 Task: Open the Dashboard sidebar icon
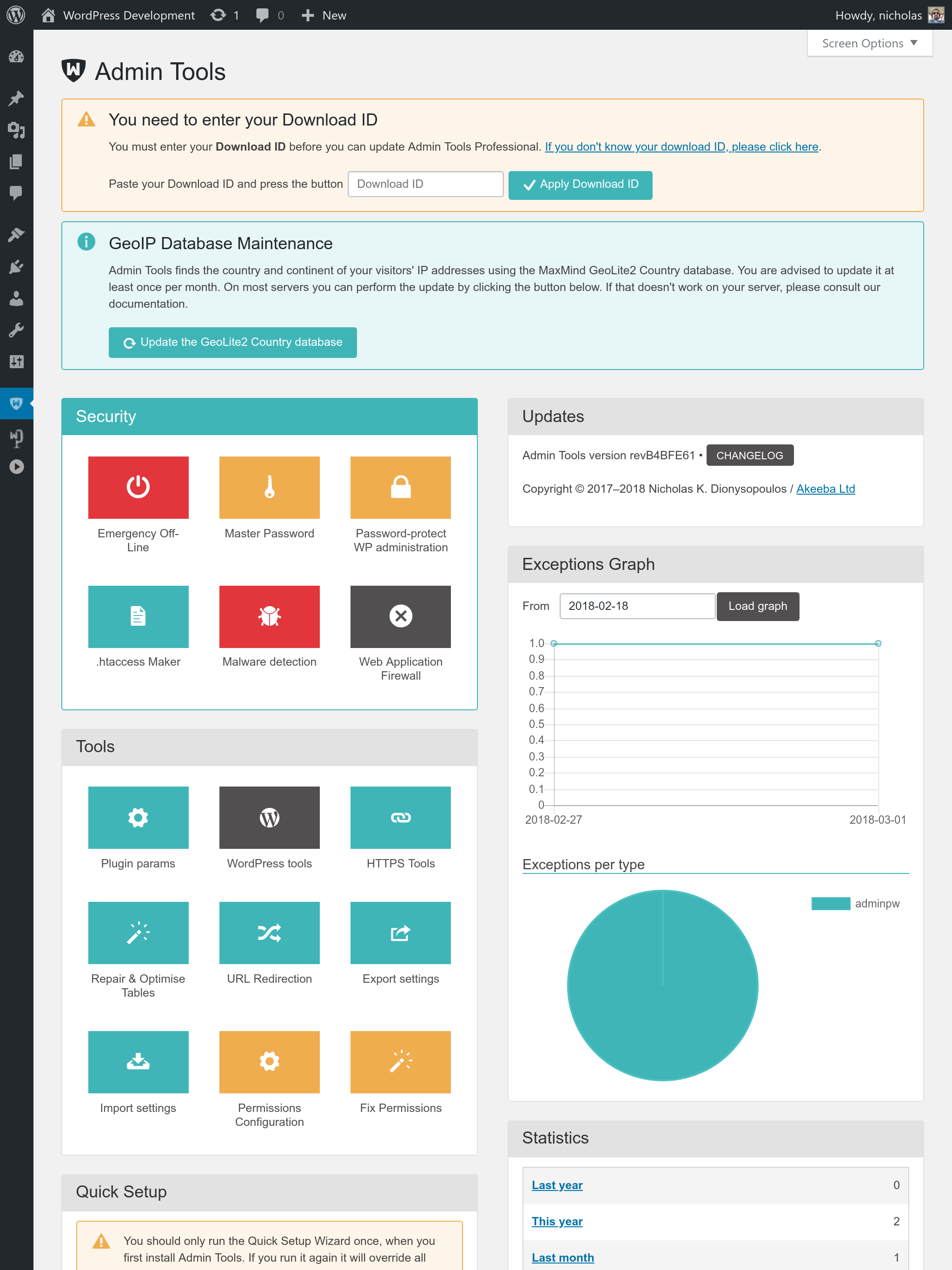click(16, 56)
